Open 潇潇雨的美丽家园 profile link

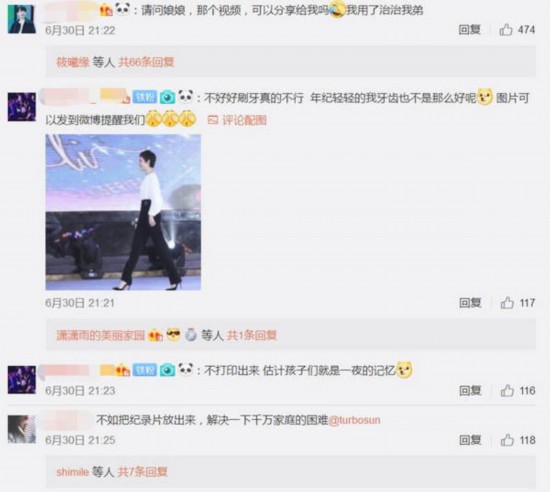(101, 335)
